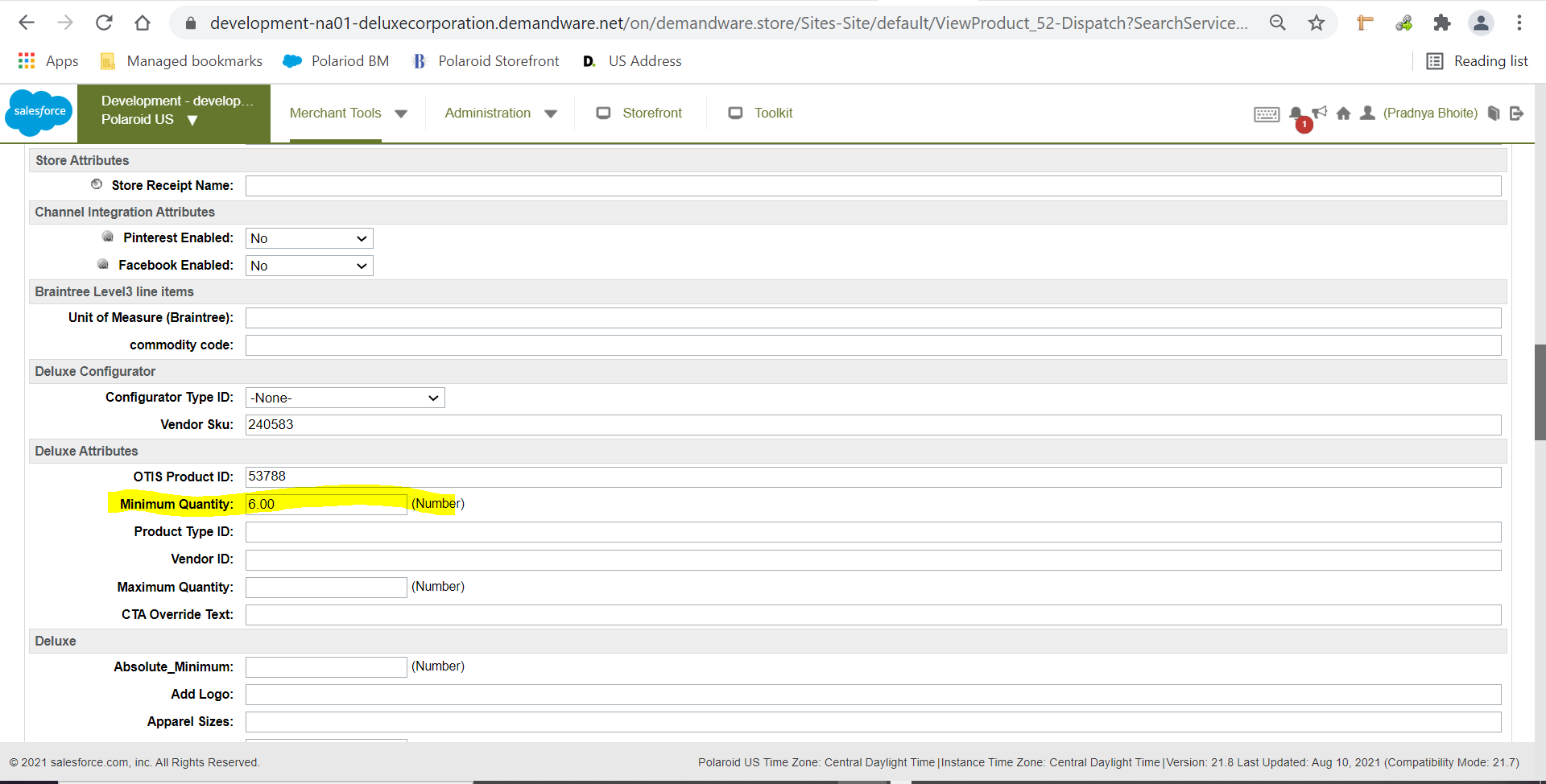
Task: Open the Pinterest Enabled dropdown
Action: tap(309, 238)
